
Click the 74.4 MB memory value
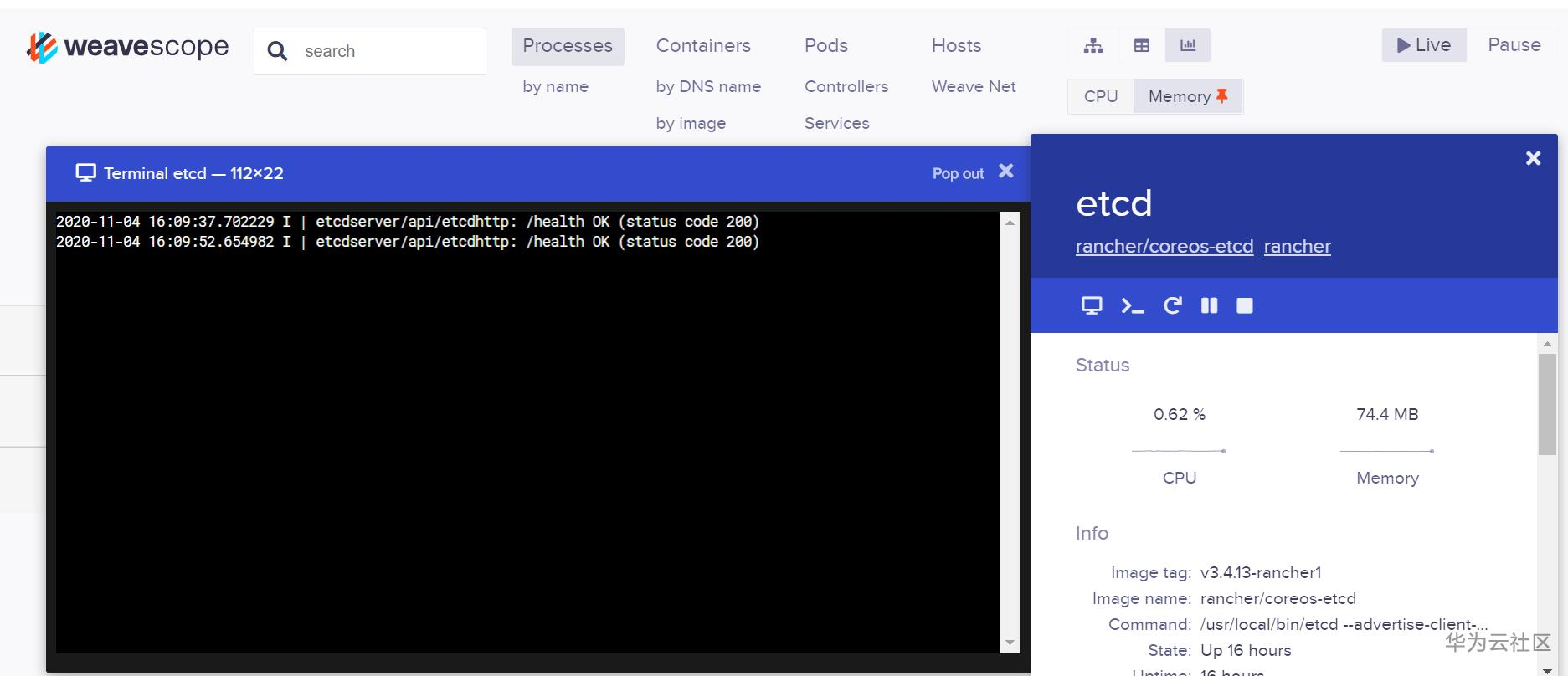coord(1387,414)
